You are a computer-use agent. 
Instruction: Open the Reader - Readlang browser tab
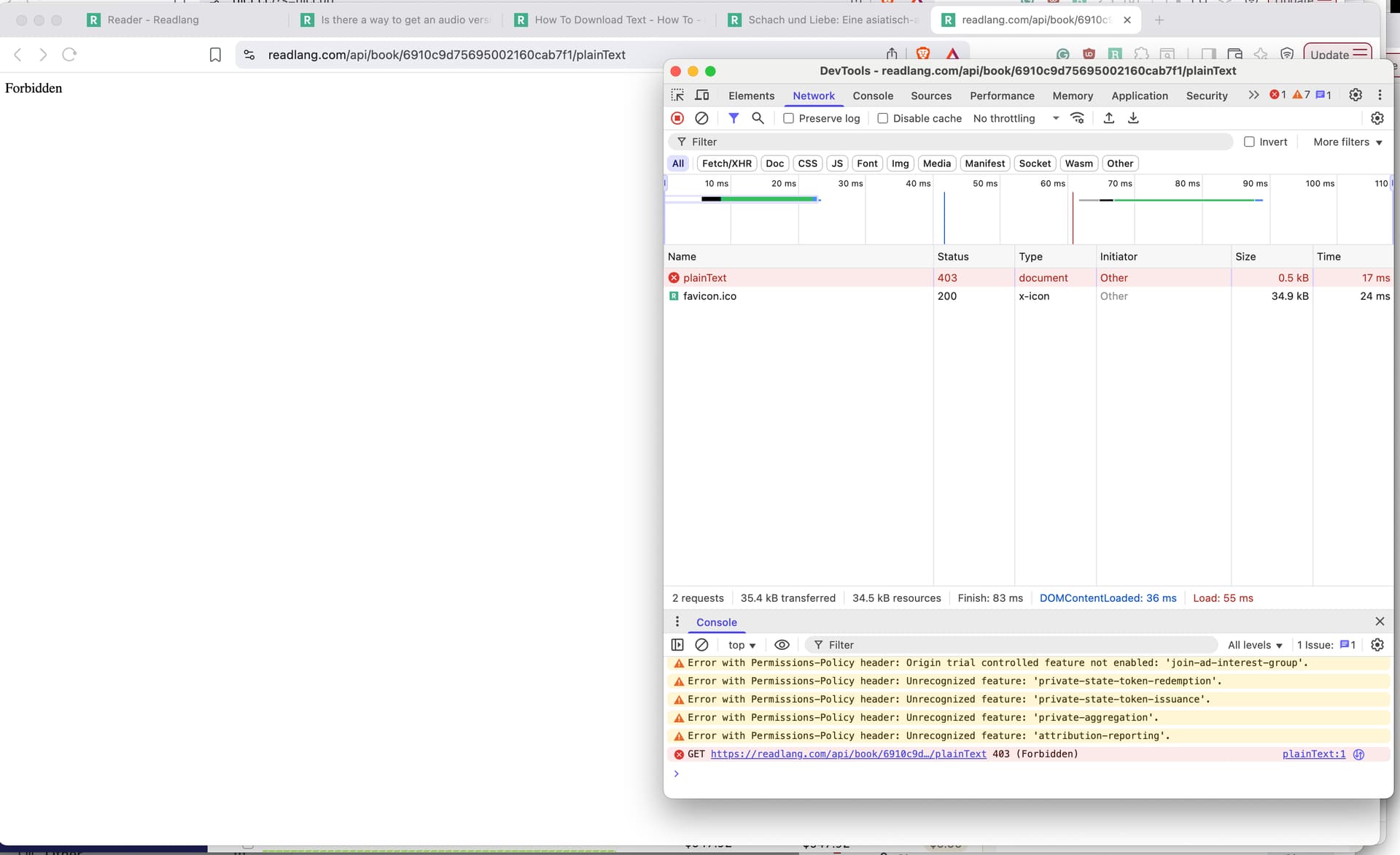pyautogui.click(x=153, y=20)
